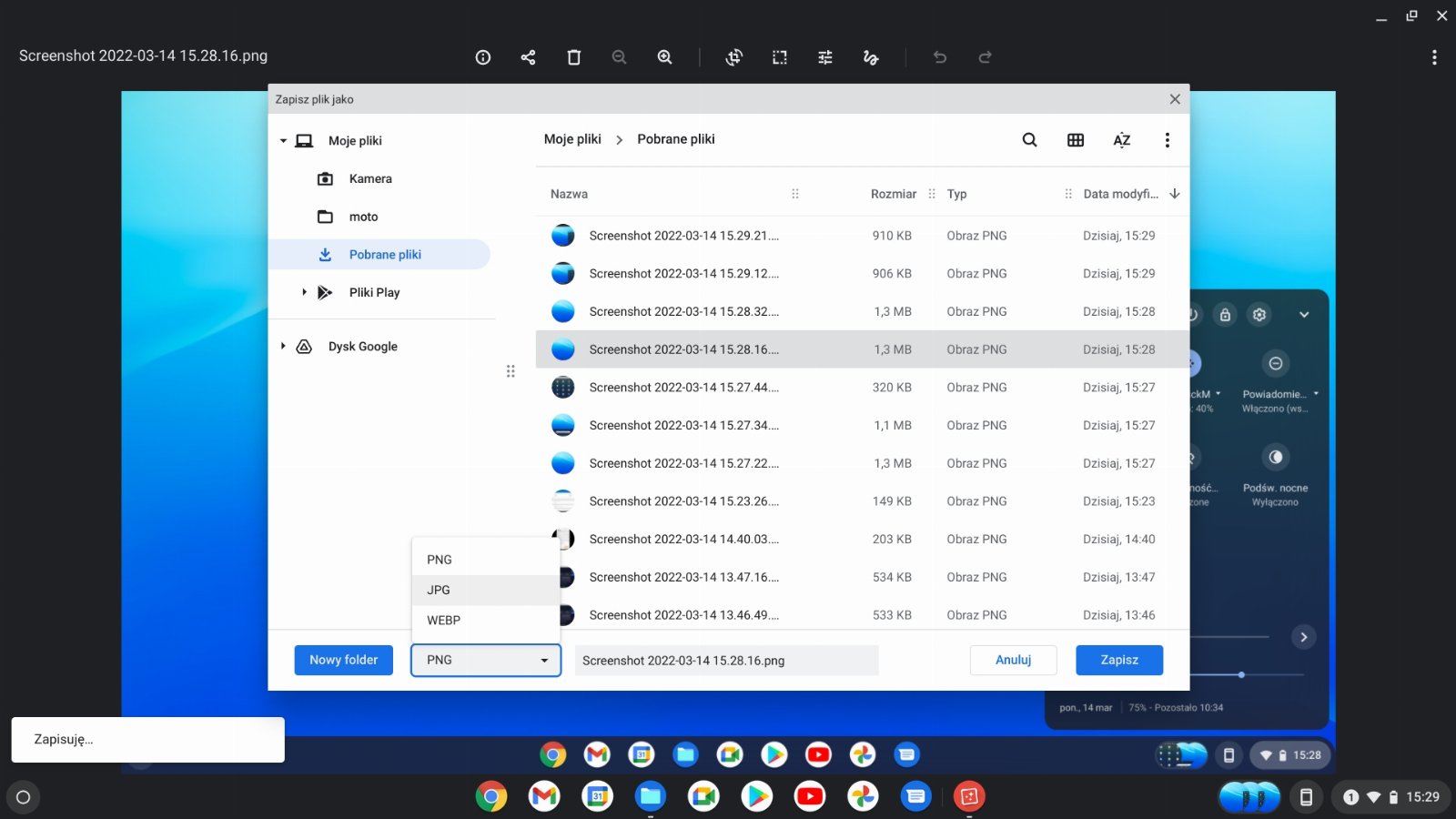Image resolution: width=1456 pixels, height=819 pixels.
Task: Select Pobrane pliki in sidebar
Action: pos(379,255)
